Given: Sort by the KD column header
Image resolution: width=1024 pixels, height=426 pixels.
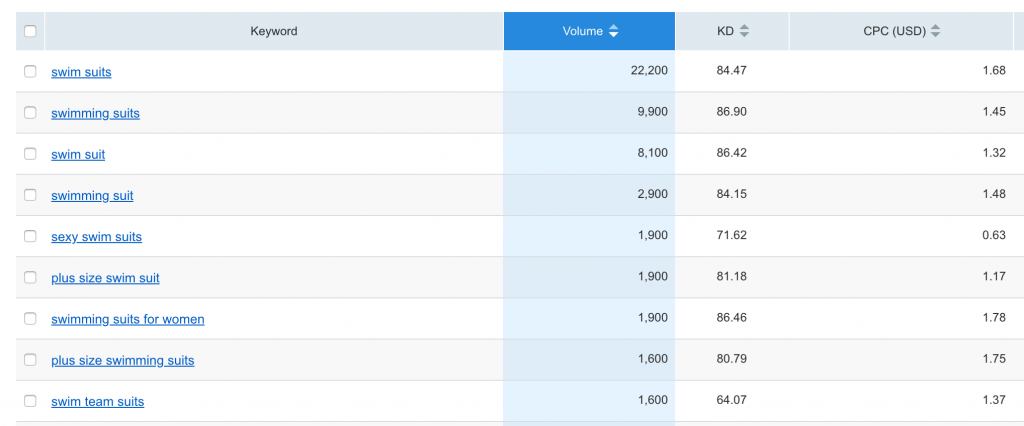Looking at the screenshot, I should click(725, 32).
